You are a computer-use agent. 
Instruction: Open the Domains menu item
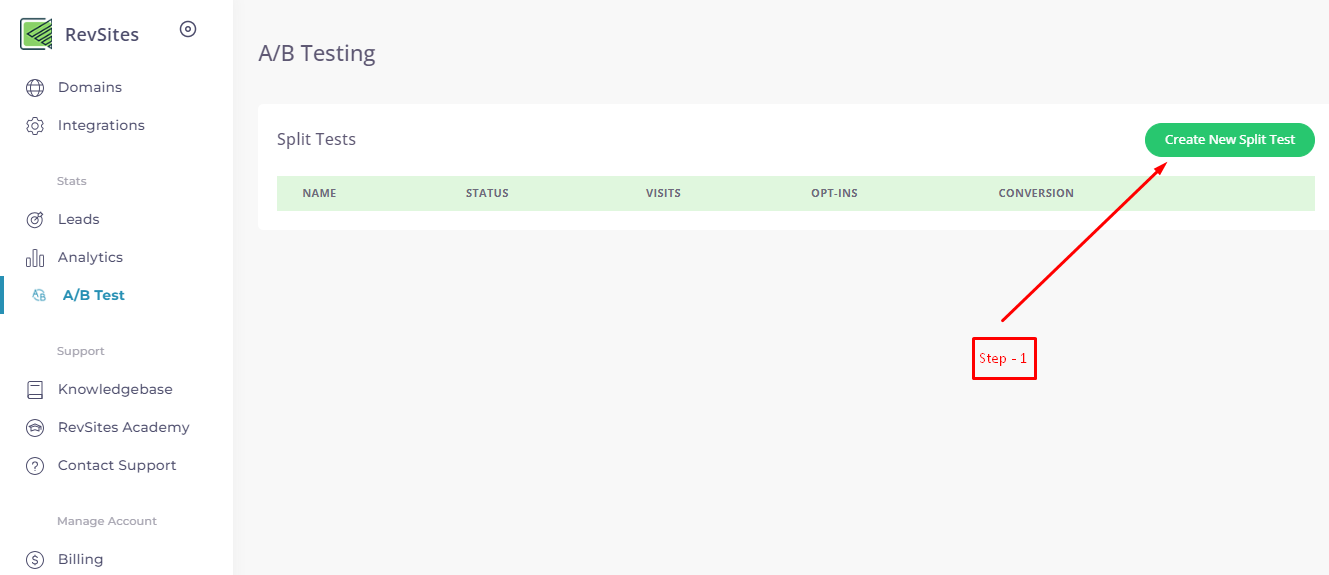[x=90, y=88]
